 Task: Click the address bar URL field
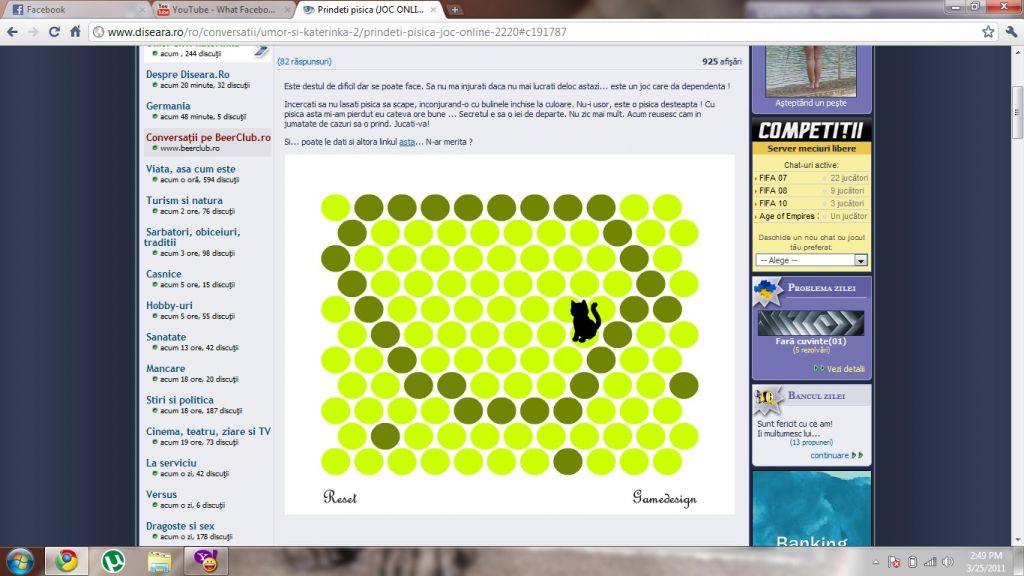coord(536,31)
